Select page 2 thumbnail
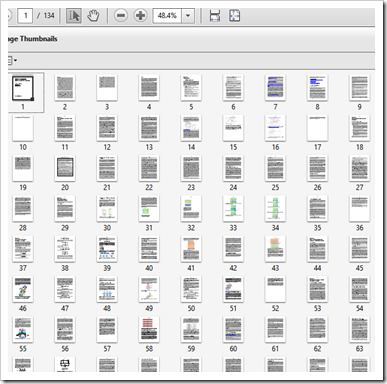The image size is (387, 384). pos(65,88)
